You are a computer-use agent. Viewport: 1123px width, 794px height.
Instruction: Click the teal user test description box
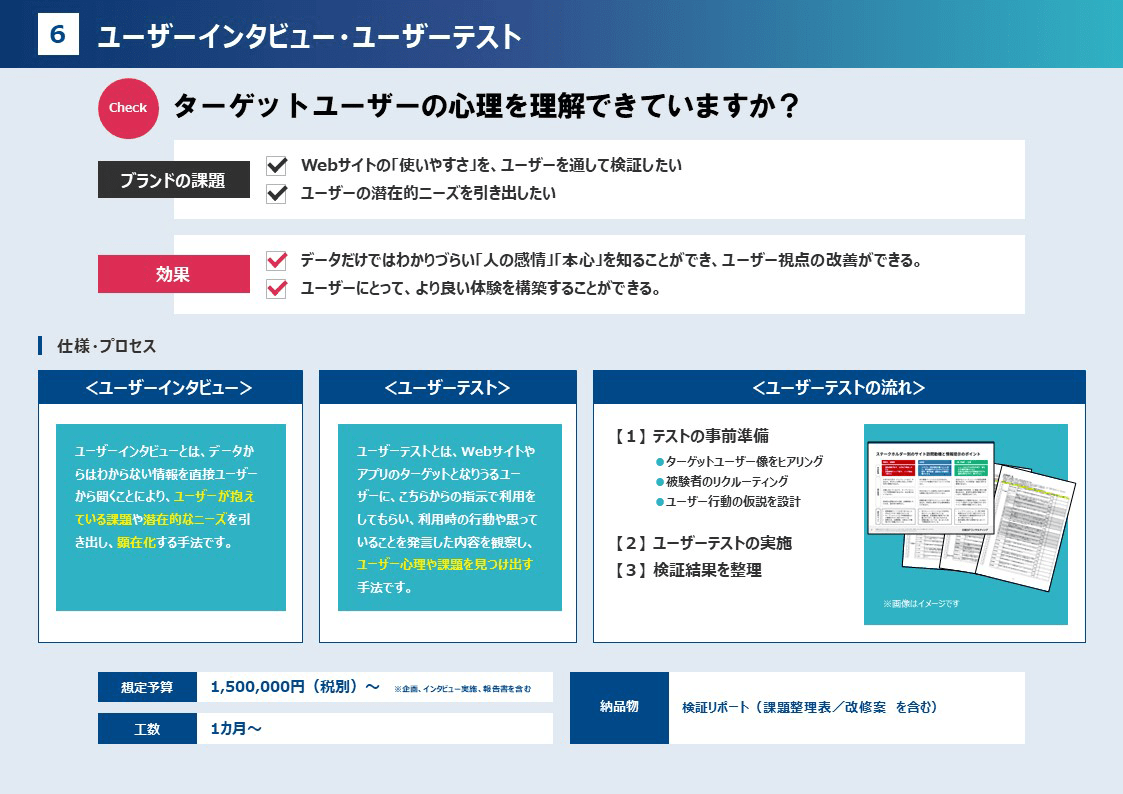(x=449, y=517)
